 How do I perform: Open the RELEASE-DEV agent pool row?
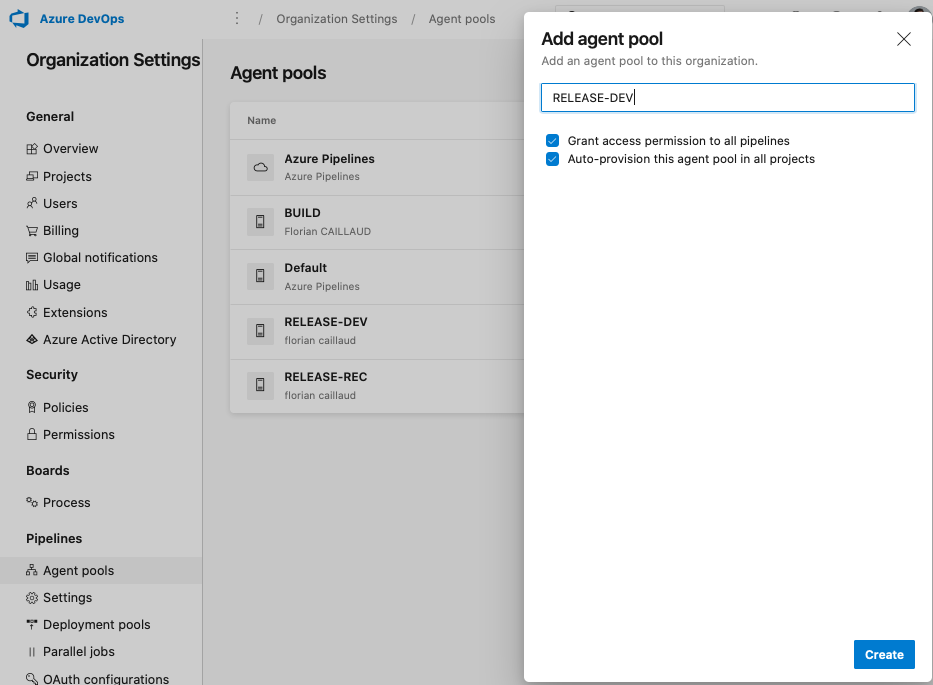coord(377,331)
